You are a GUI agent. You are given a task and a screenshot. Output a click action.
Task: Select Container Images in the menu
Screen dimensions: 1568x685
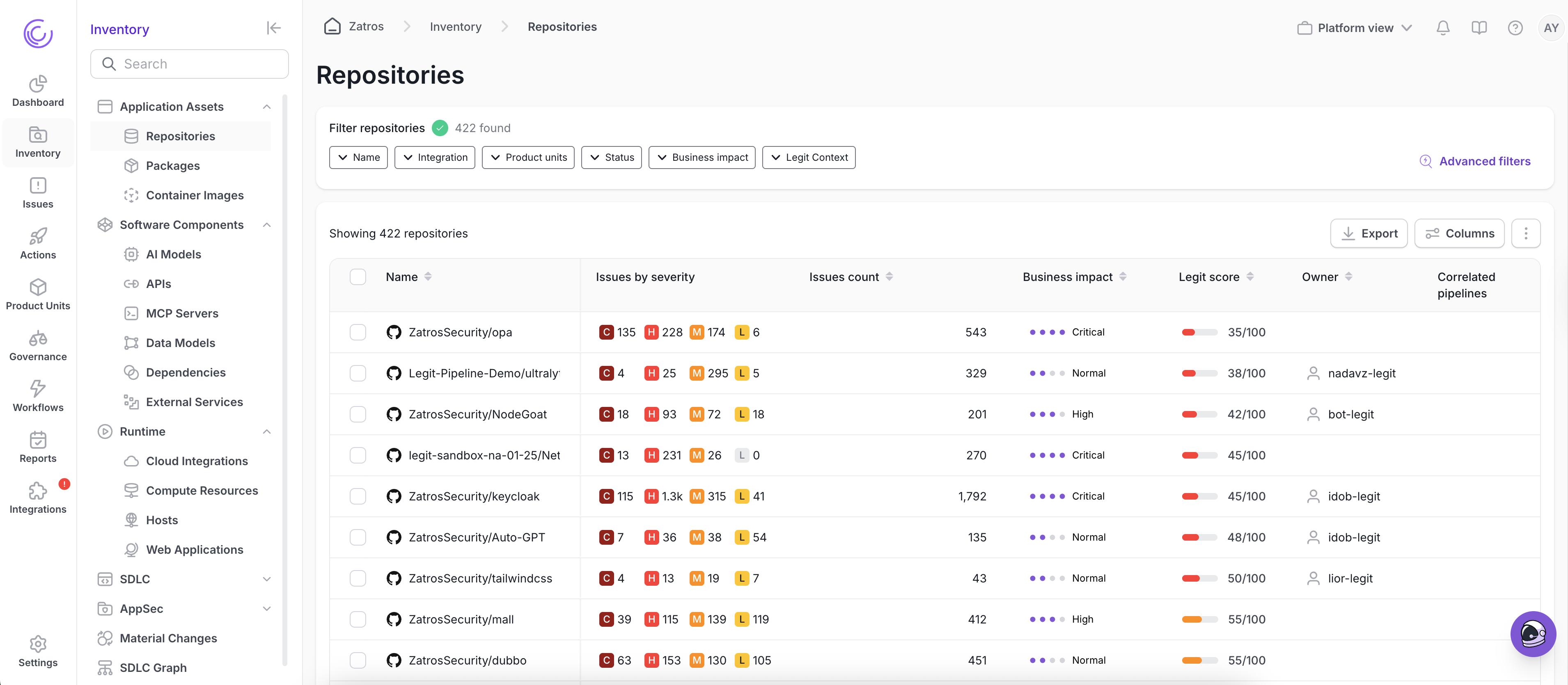tap(195, 195)
